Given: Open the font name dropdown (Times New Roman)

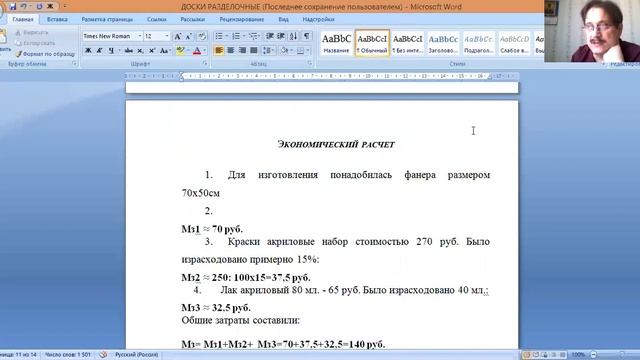Looking at the screenshot, I should (140, 36).
